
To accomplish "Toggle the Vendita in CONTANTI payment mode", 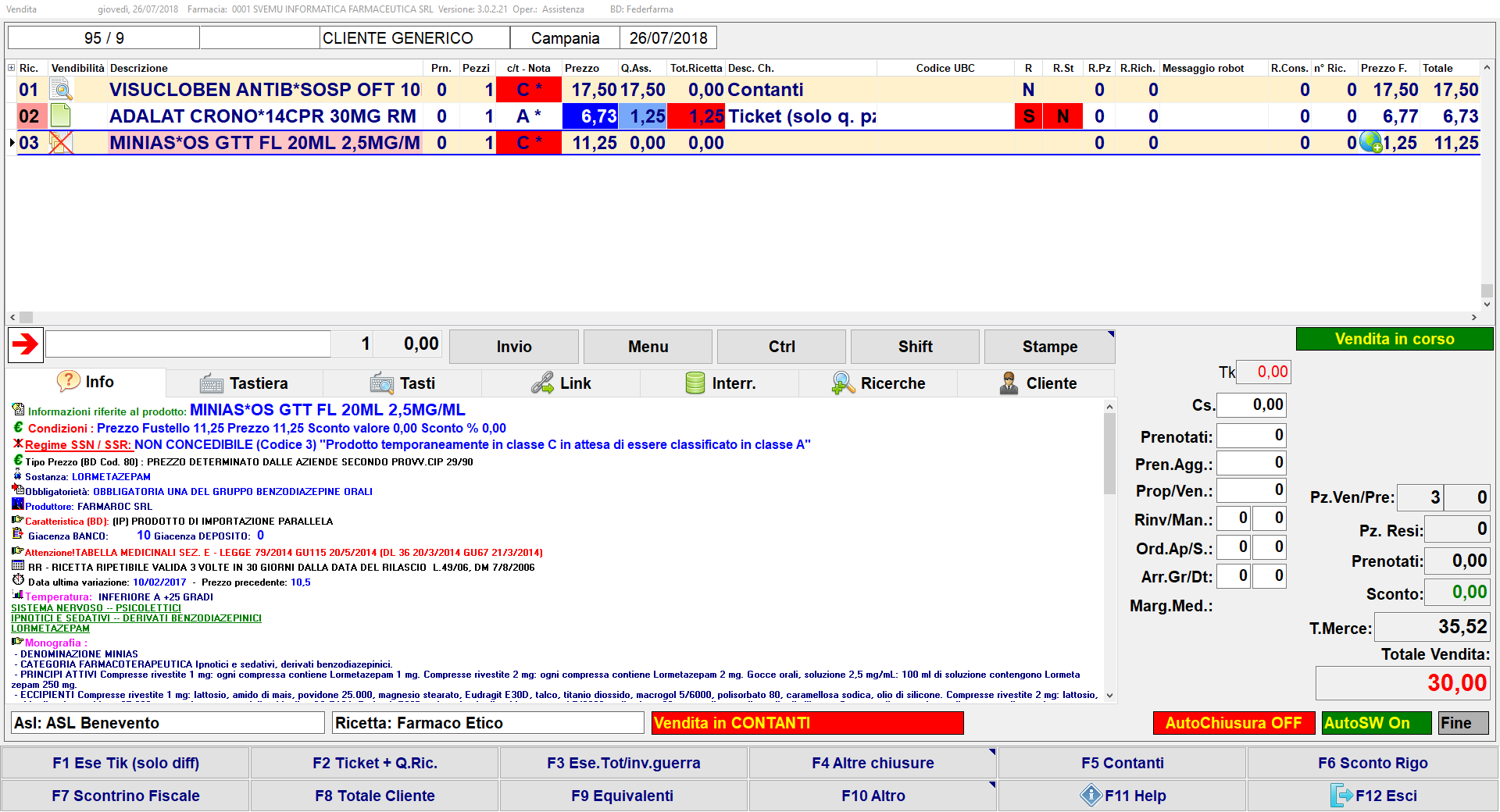I will (x=807, y=723).
